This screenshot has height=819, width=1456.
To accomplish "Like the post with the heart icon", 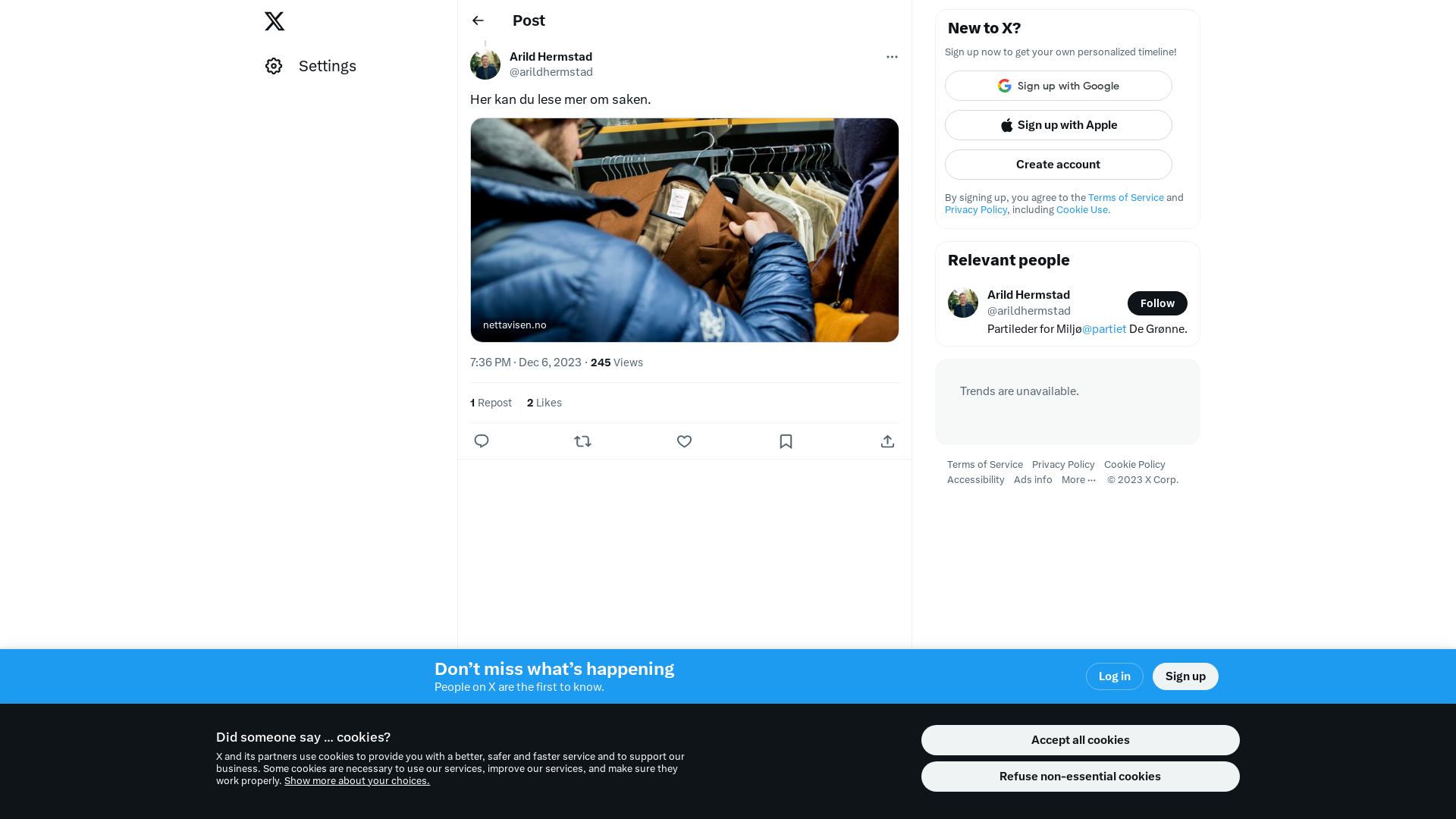I will (684, 441).
